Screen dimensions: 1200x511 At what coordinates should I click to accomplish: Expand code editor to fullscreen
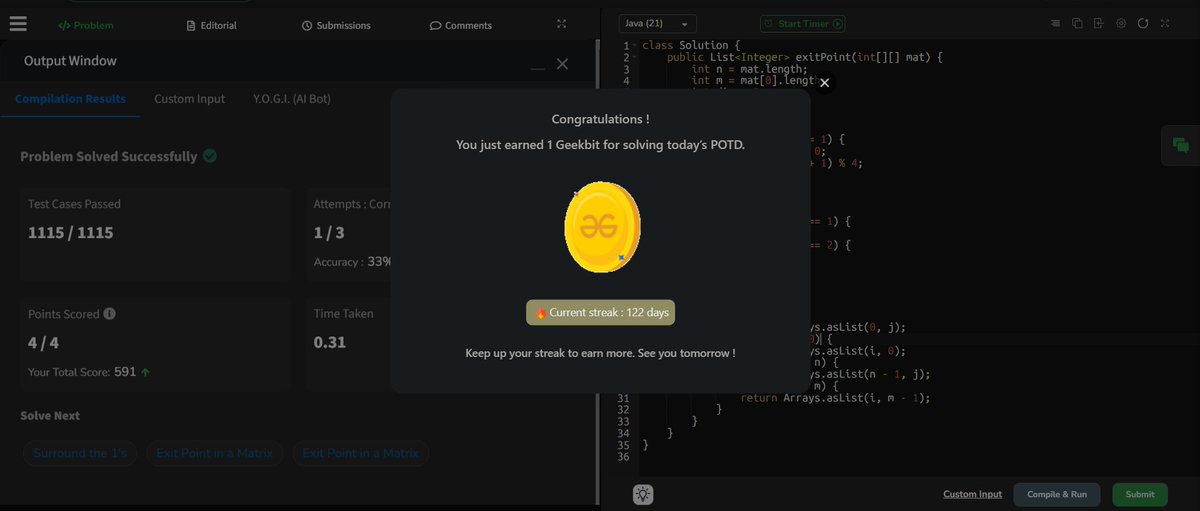tap(1165, 23)
